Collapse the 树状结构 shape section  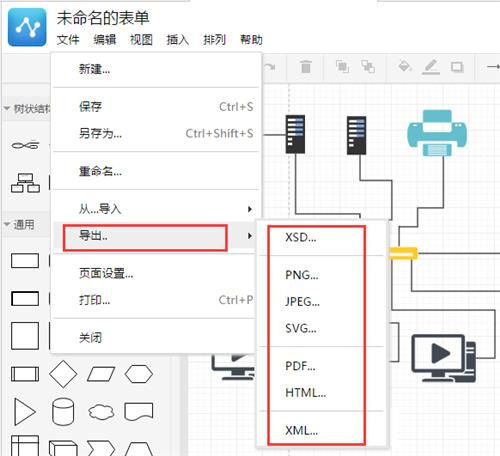click(27, 109)
